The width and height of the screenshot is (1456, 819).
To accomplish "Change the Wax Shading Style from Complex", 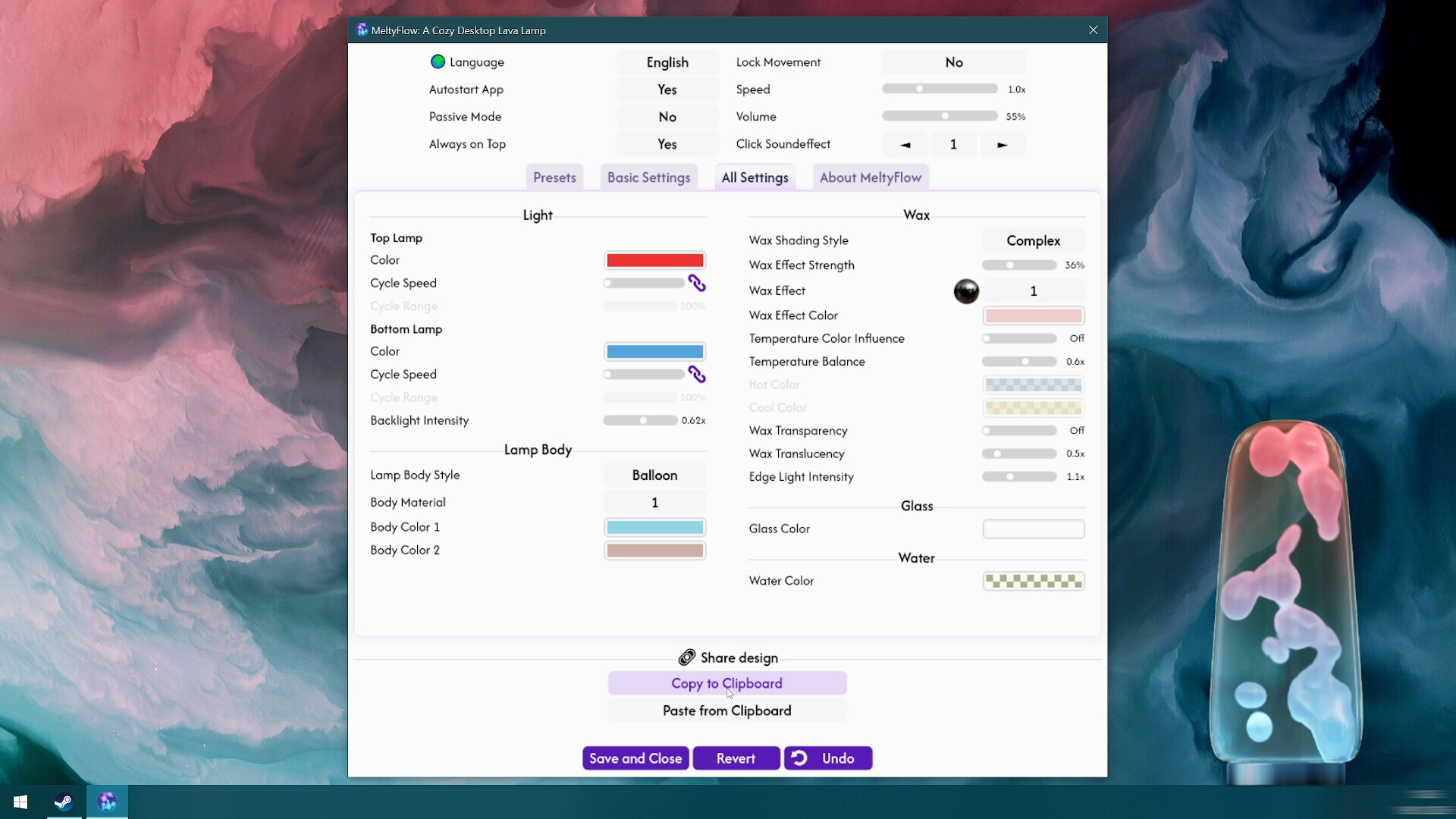I will [1033, 240].
